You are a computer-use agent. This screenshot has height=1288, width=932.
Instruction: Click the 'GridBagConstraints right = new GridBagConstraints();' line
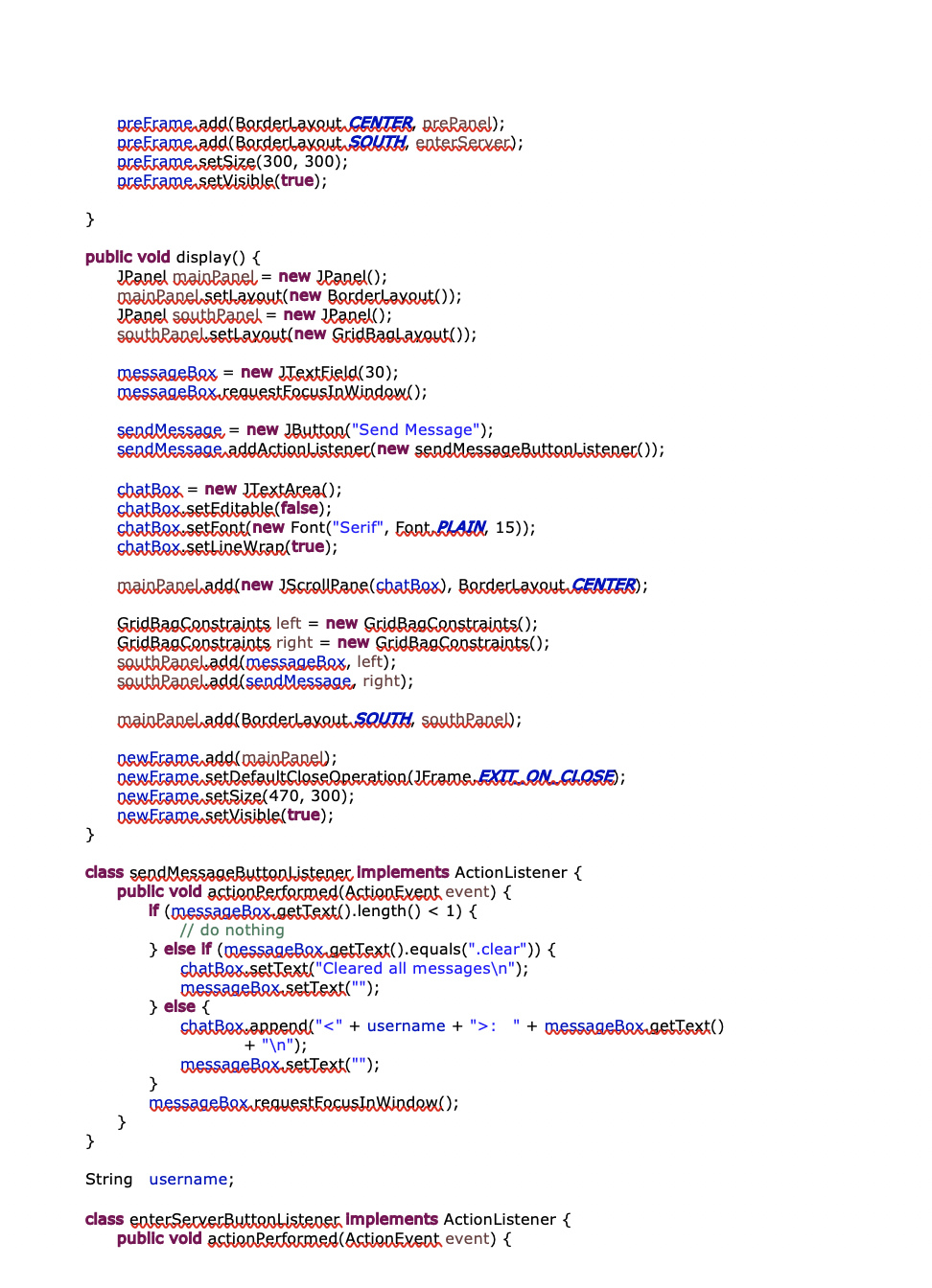(334, 643)
